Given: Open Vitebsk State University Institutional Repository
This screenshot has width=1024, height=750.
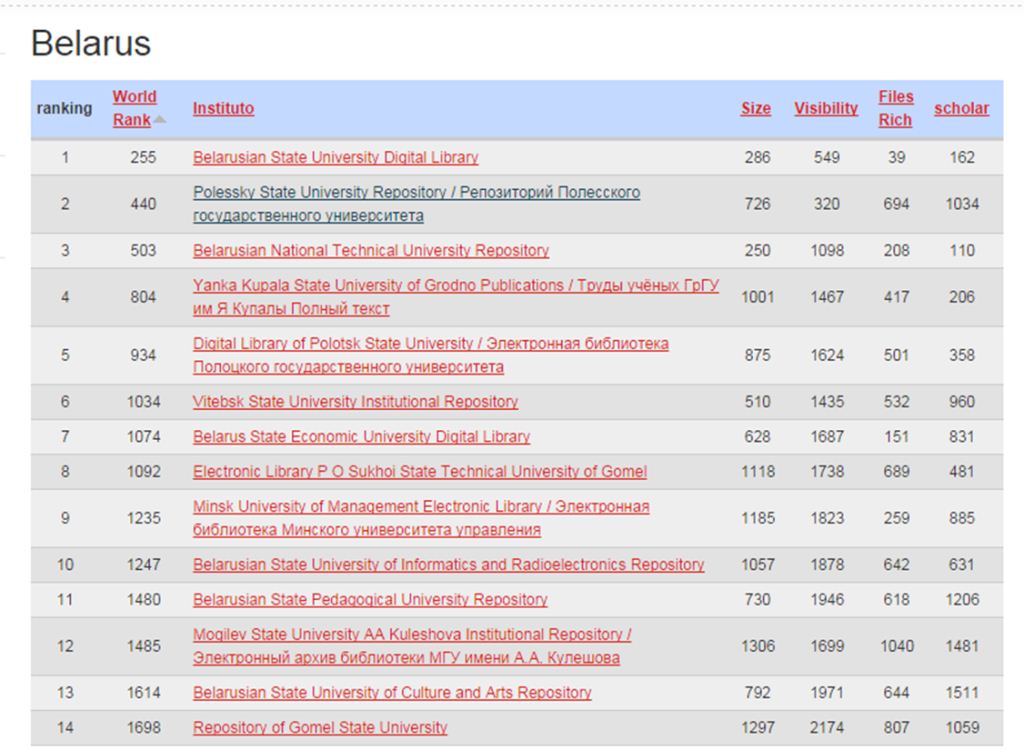Looking at the screenshot, I should click(355, 402).
